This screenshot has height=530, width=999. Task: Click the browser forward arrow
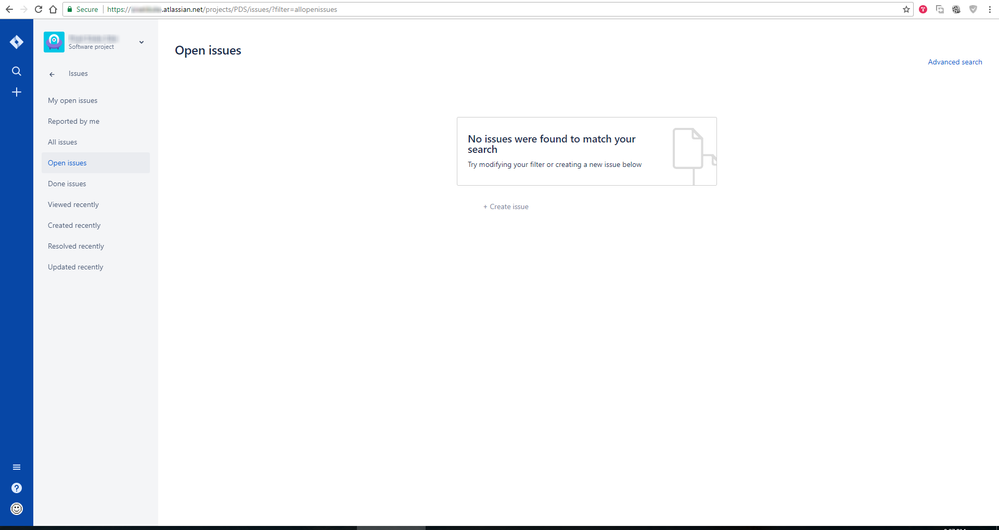[x=24, y=10]
